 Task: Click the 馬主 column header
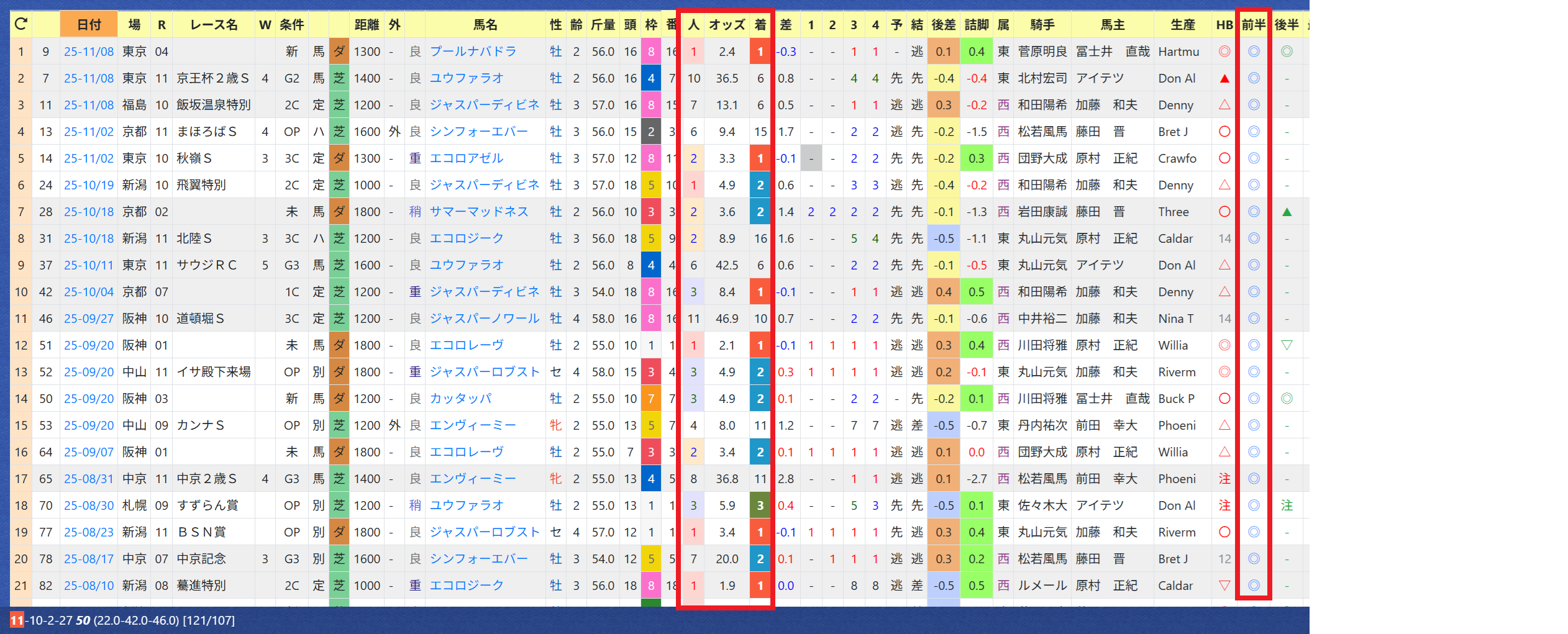[x=1112, y=25]
